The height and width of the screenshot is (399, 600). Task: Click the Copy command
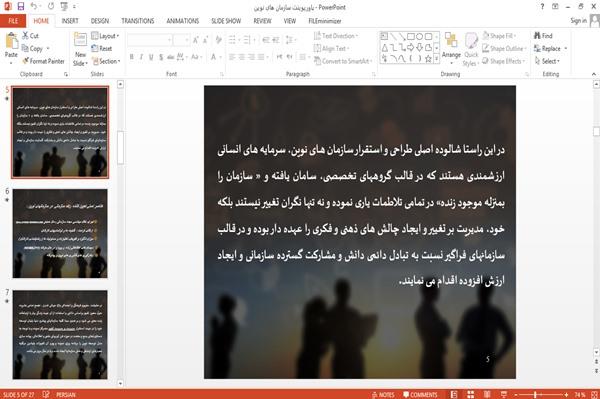pyautogui.click(x=33, y=49)
